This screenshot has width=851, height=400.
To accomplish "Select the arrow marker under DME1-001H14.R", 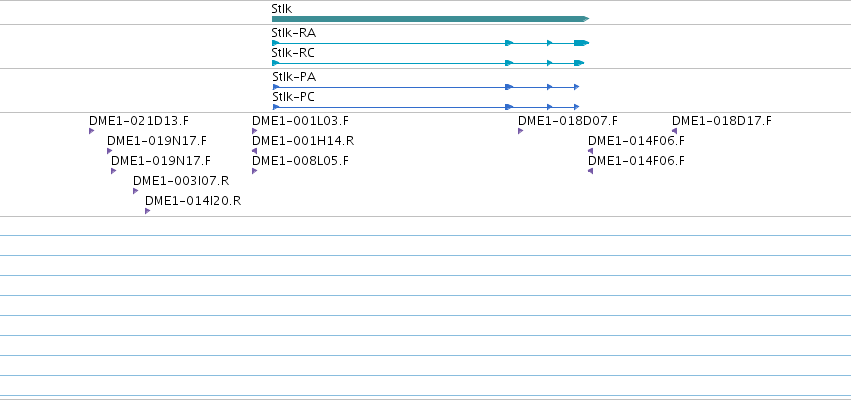I will (255, 151).
